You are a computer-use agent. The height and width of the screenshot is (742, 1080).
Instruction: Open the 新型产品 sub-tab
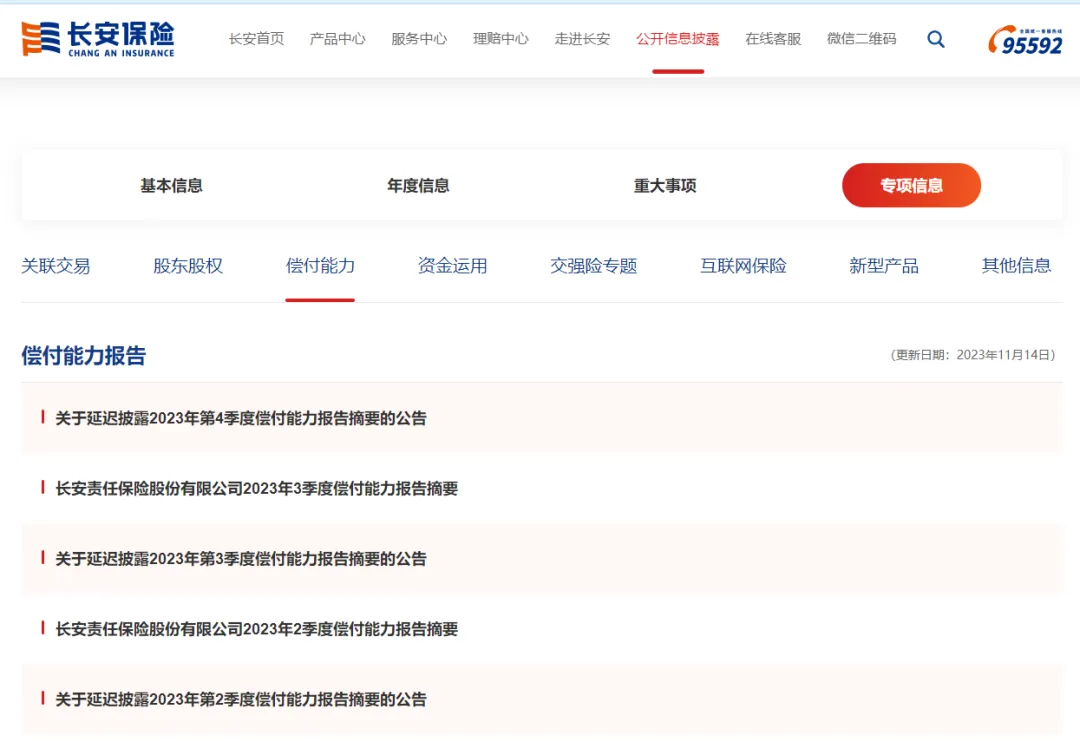click(x=884, y=266)
